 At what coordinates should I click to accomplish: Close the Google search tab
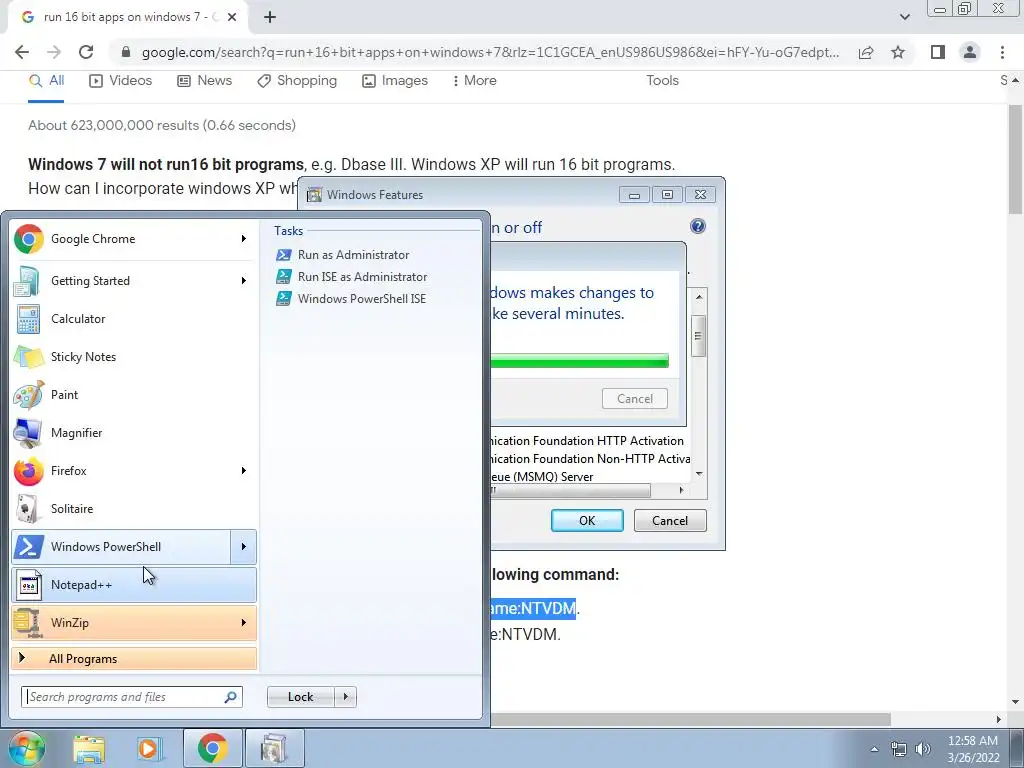[x=232, y=17]
